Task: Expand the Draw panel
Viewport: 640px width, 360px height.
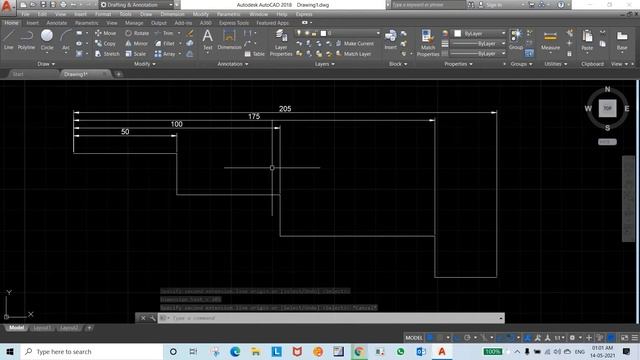Action: [x=46, y=64]
